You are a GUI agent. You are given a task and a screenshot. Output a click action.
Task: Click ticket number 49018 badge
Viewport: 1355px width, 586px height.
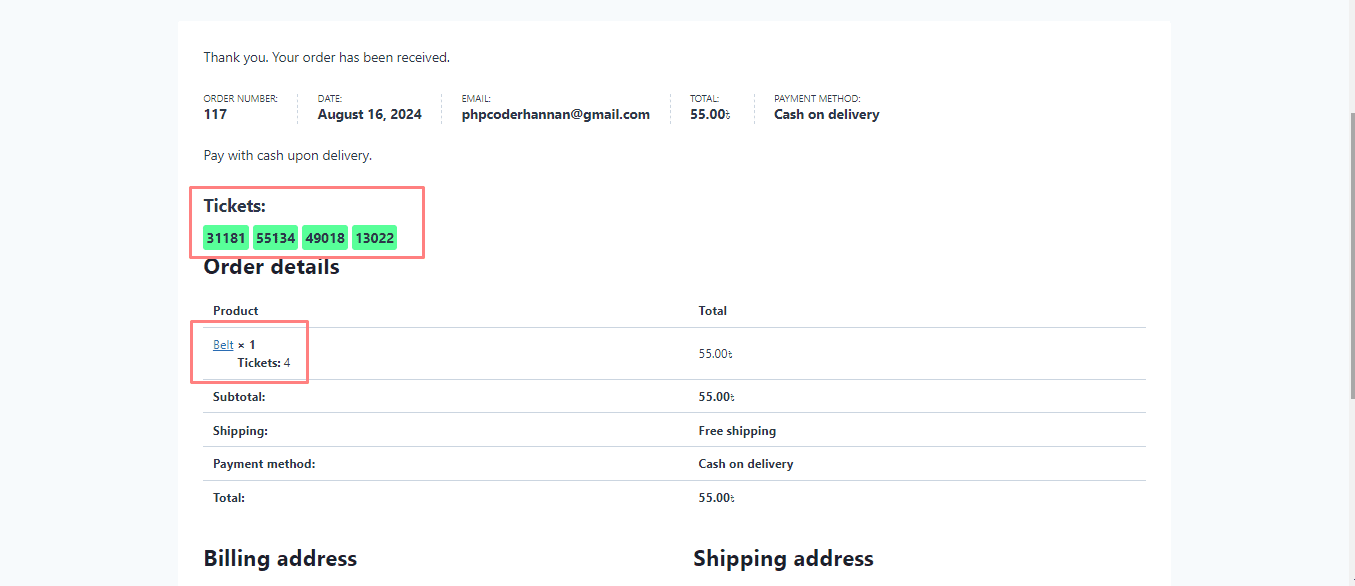point(325,238)
